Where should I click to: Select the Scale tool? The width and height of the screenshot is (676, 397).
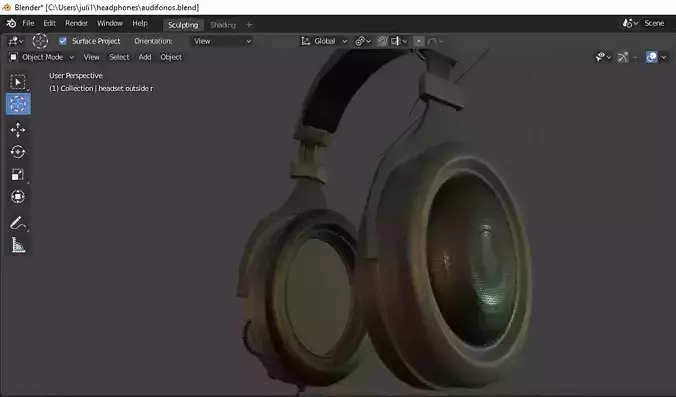(x=18, y=174)
